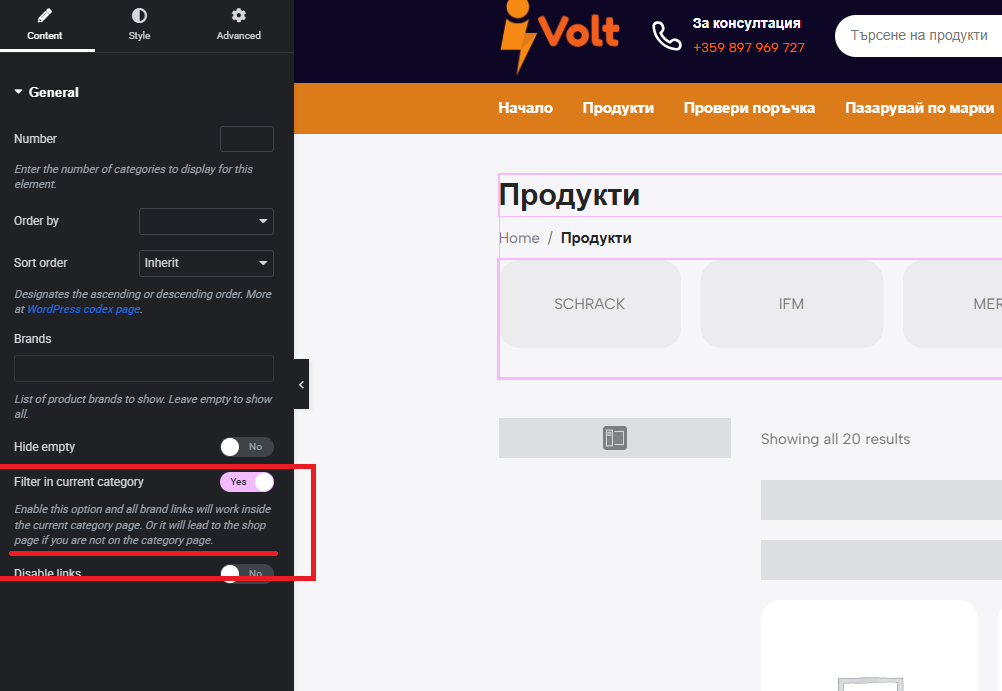Click the sidebar filter layout icon
1002x691 pixels.
coord(615,438)
